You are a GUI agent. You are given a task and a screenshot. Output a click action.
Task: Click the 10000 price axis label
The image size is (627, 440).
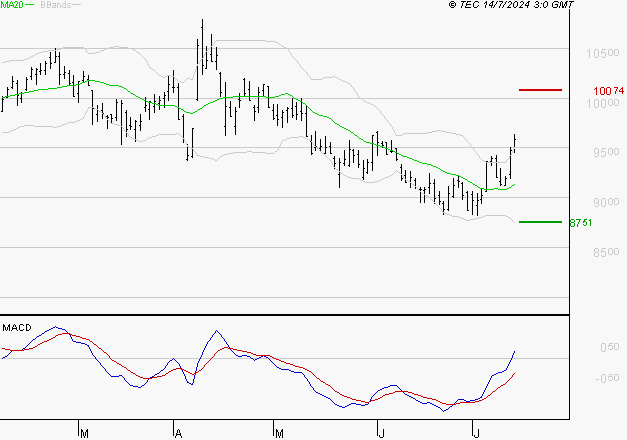pos(603,103)
